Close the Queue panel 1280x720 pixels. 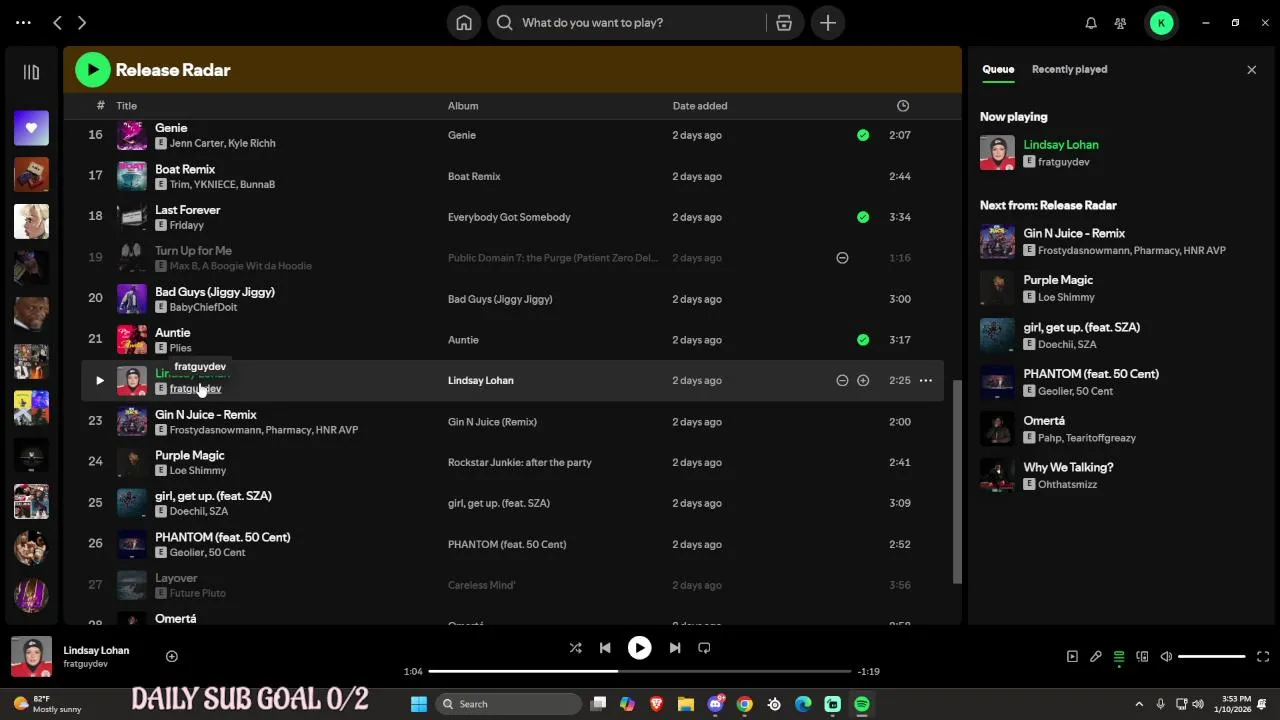1251,70
